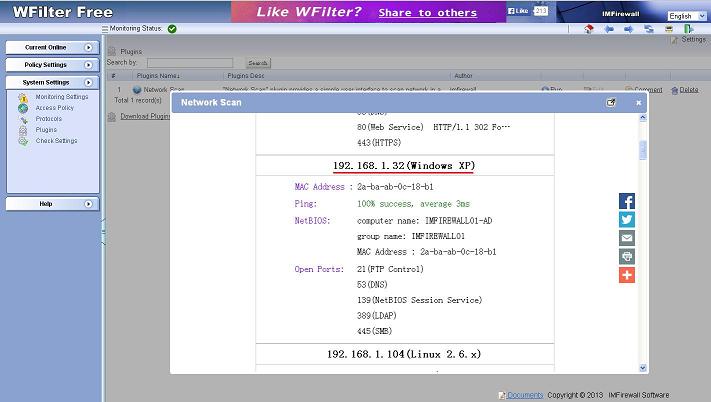The image size is (711, 402).
Task: Click the 443(HTTPS) port entry
Action: pos(379,143)
